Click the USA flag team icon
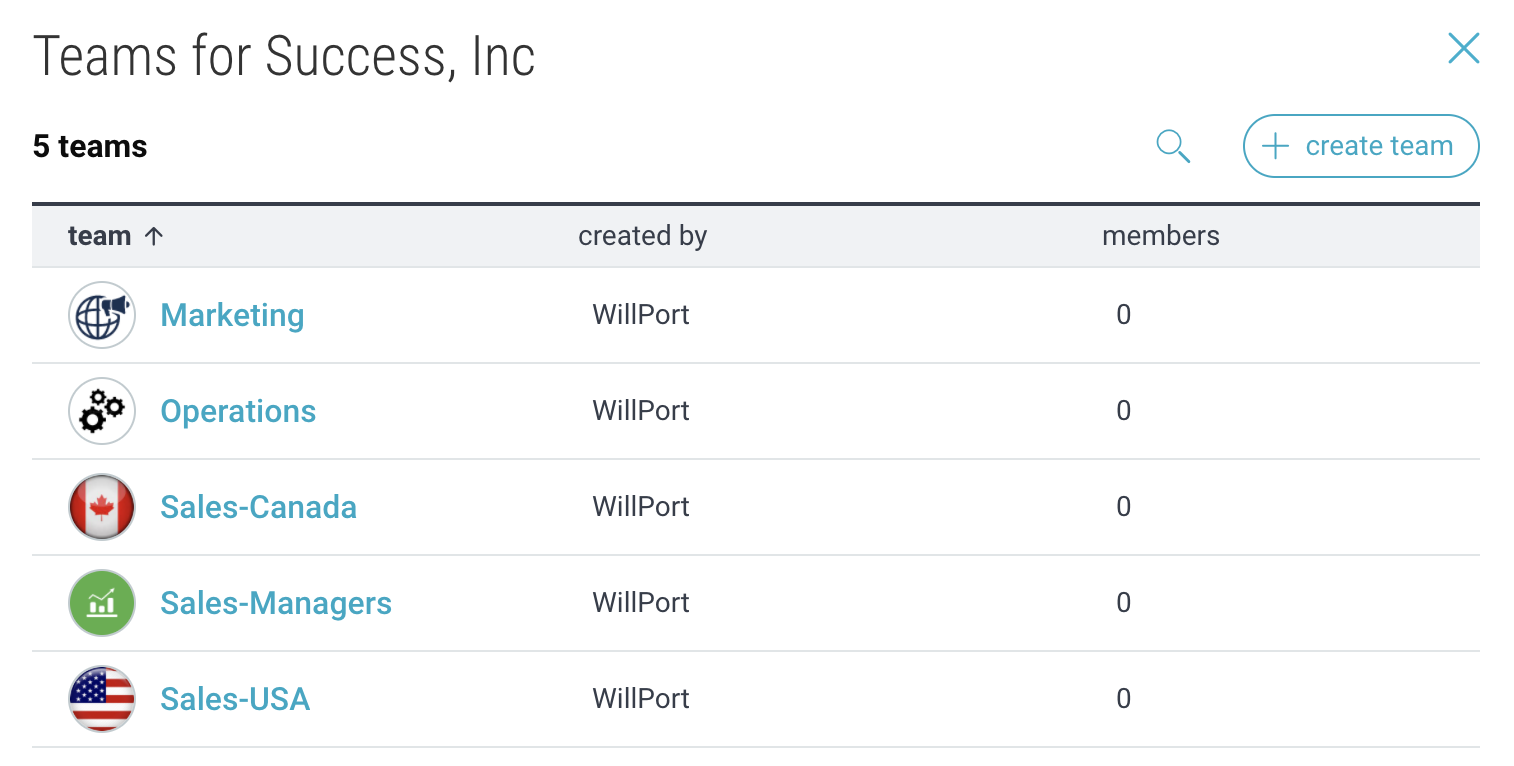Viewport: 1514px width, 766px height. point(102,699)
